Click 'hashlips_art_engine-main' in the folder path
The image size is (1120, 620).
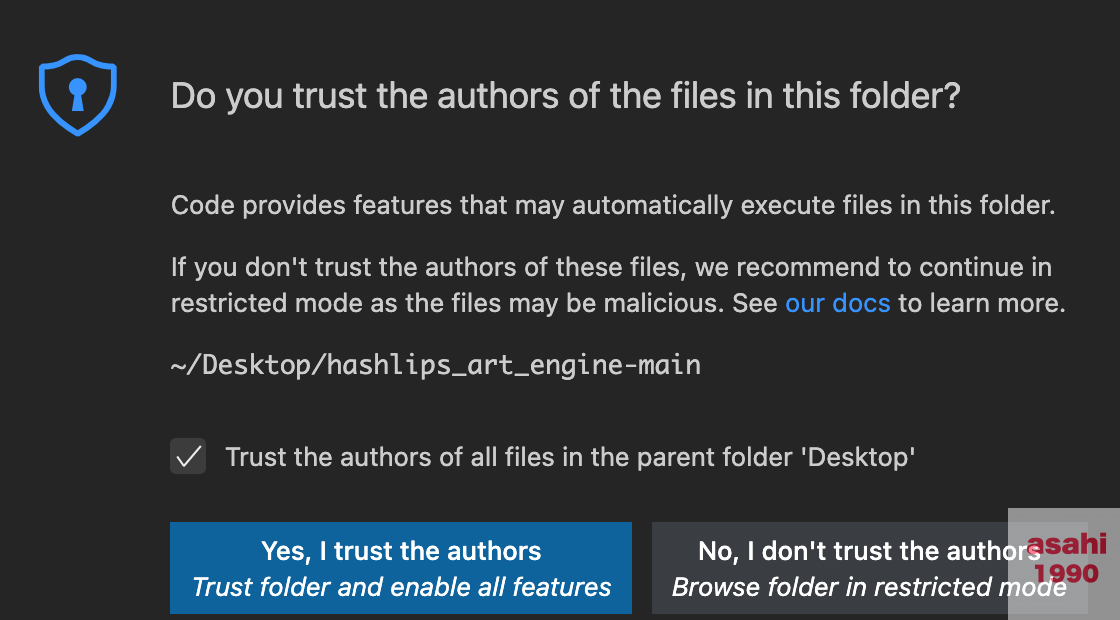pyautogui.click(x=514, y=365)
